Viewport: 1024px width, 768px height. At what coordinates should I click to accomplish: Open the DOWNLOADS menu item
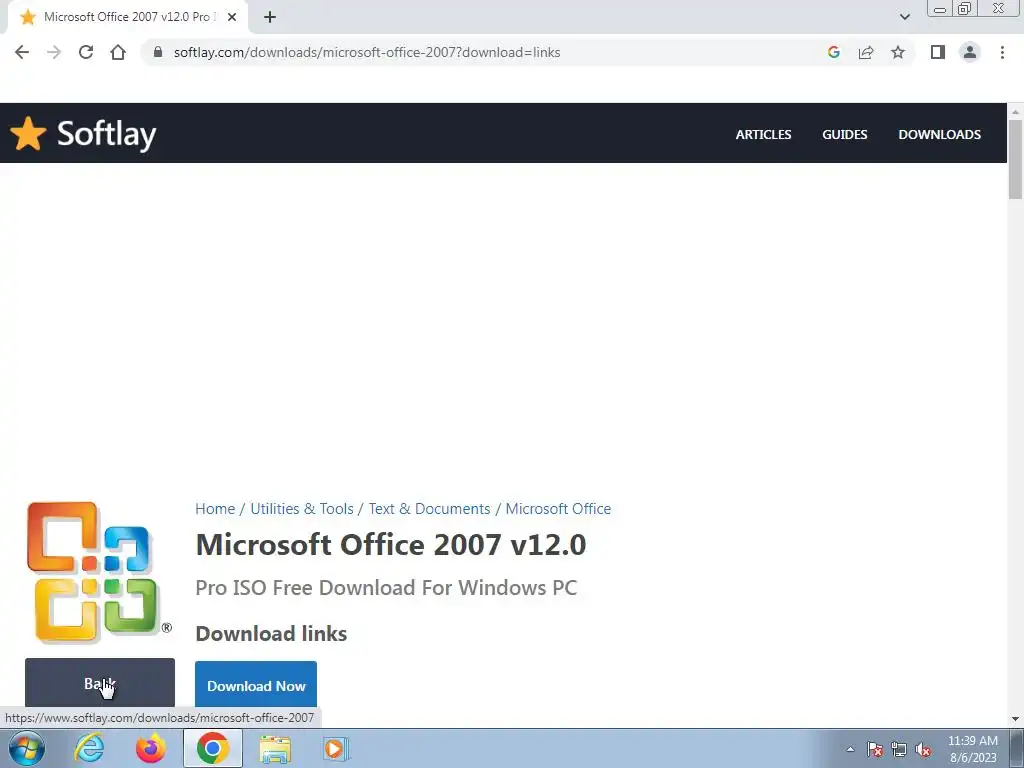pyautogui.click(x=939, y=135)
